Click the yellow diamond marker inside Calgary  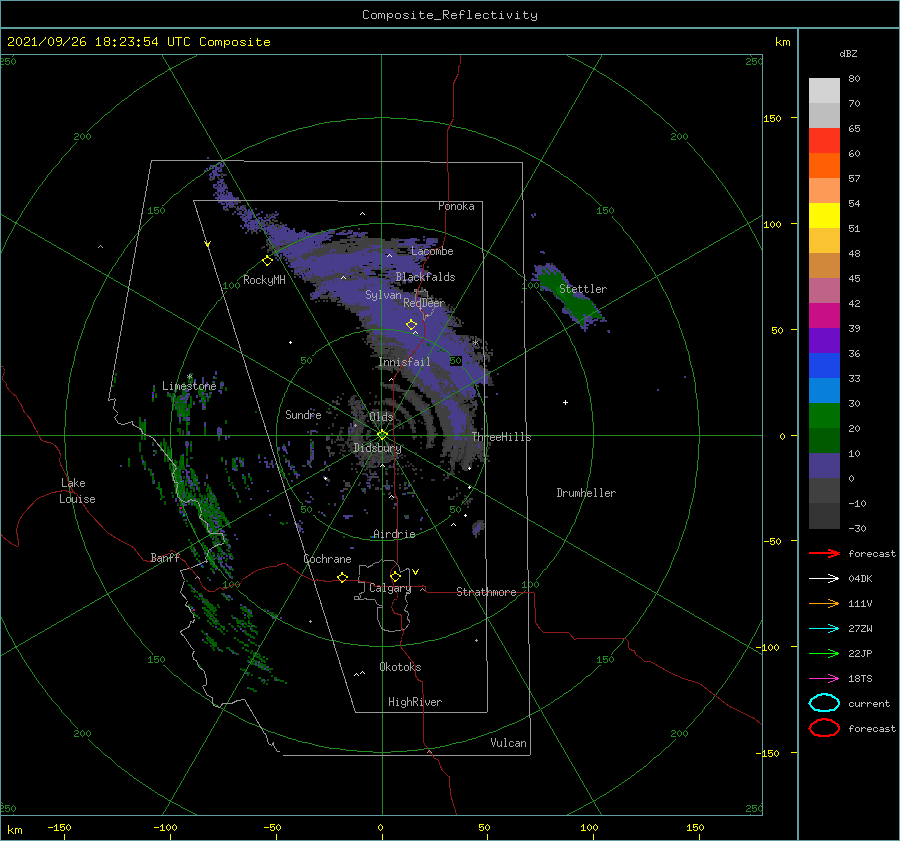point(395,576)
